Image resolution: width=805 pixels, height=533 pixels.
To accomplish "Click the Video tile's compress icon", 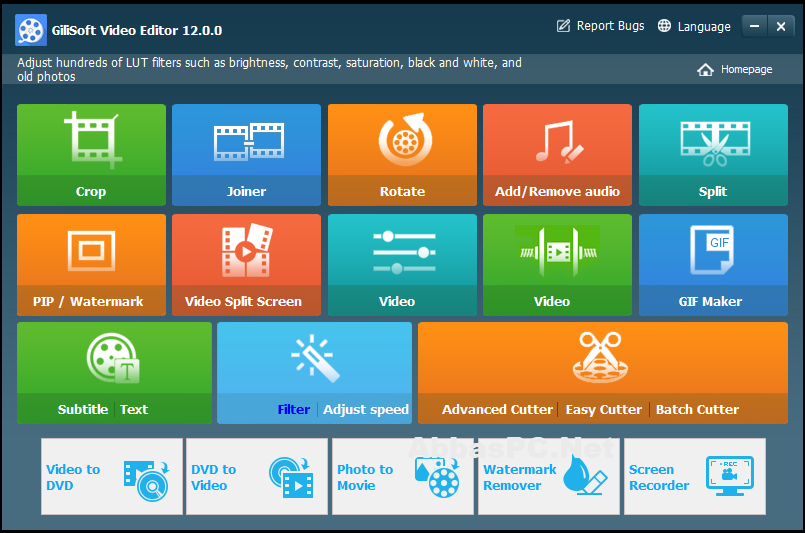I will click(x=559, y=252).
